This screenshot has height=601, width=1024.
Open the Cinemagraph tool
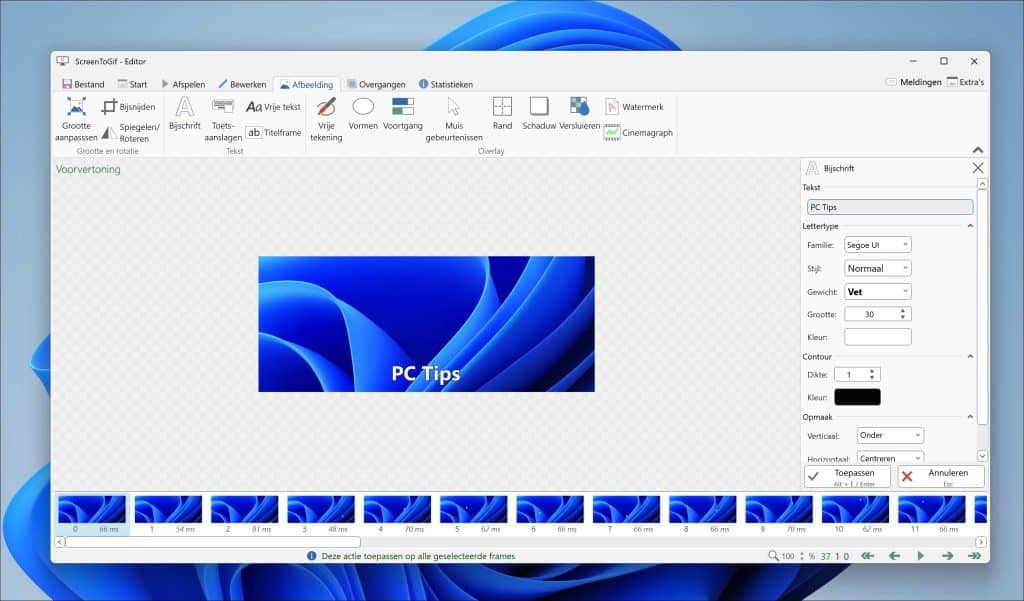(x=638, y=133)
